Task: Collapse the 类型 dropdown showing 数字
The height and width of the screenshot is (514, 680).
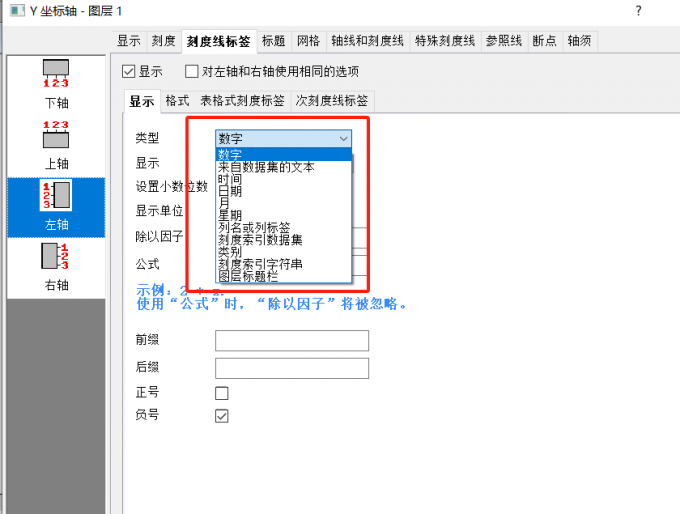Action: coord(283,139)
